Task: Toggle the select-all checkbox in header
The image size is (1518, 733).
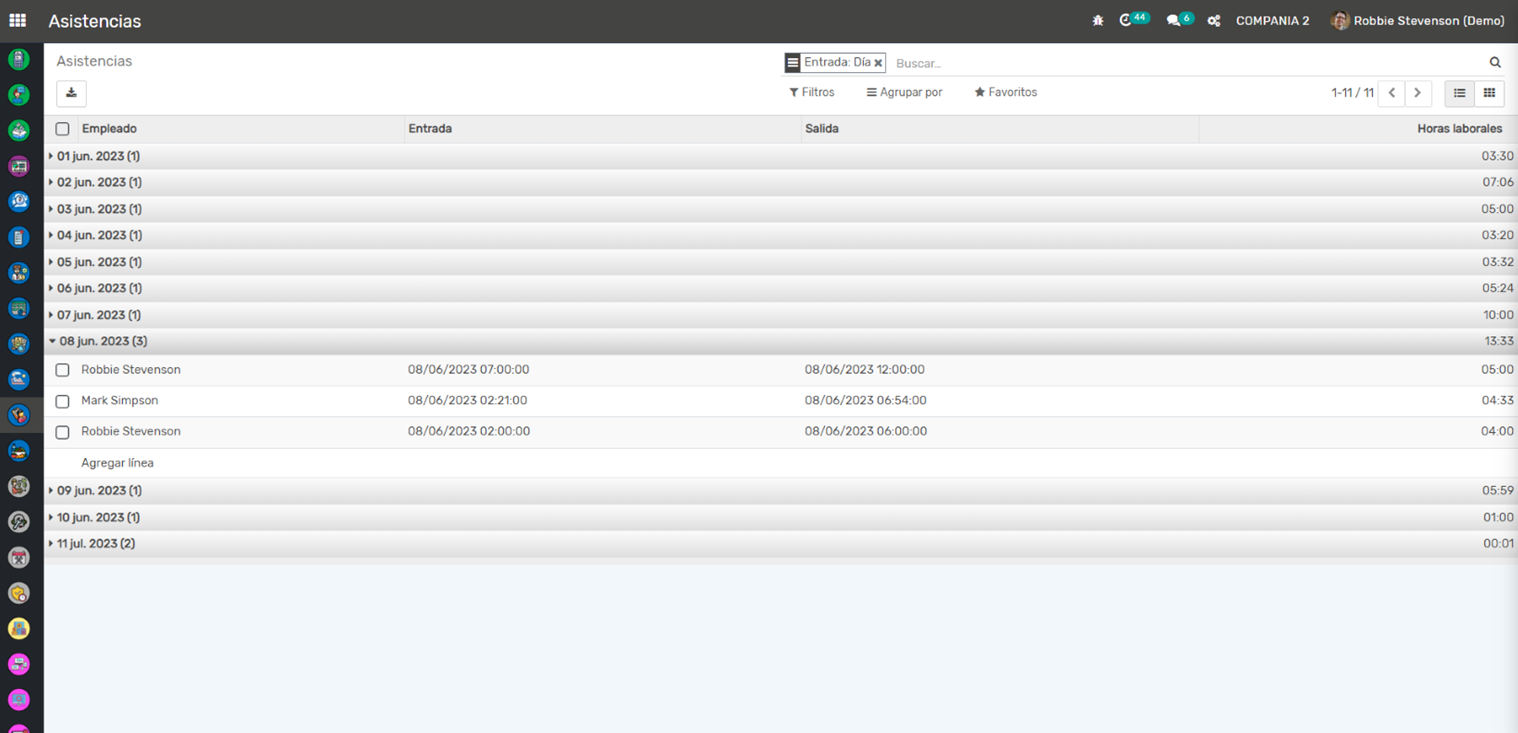Action: pos(62,129)
